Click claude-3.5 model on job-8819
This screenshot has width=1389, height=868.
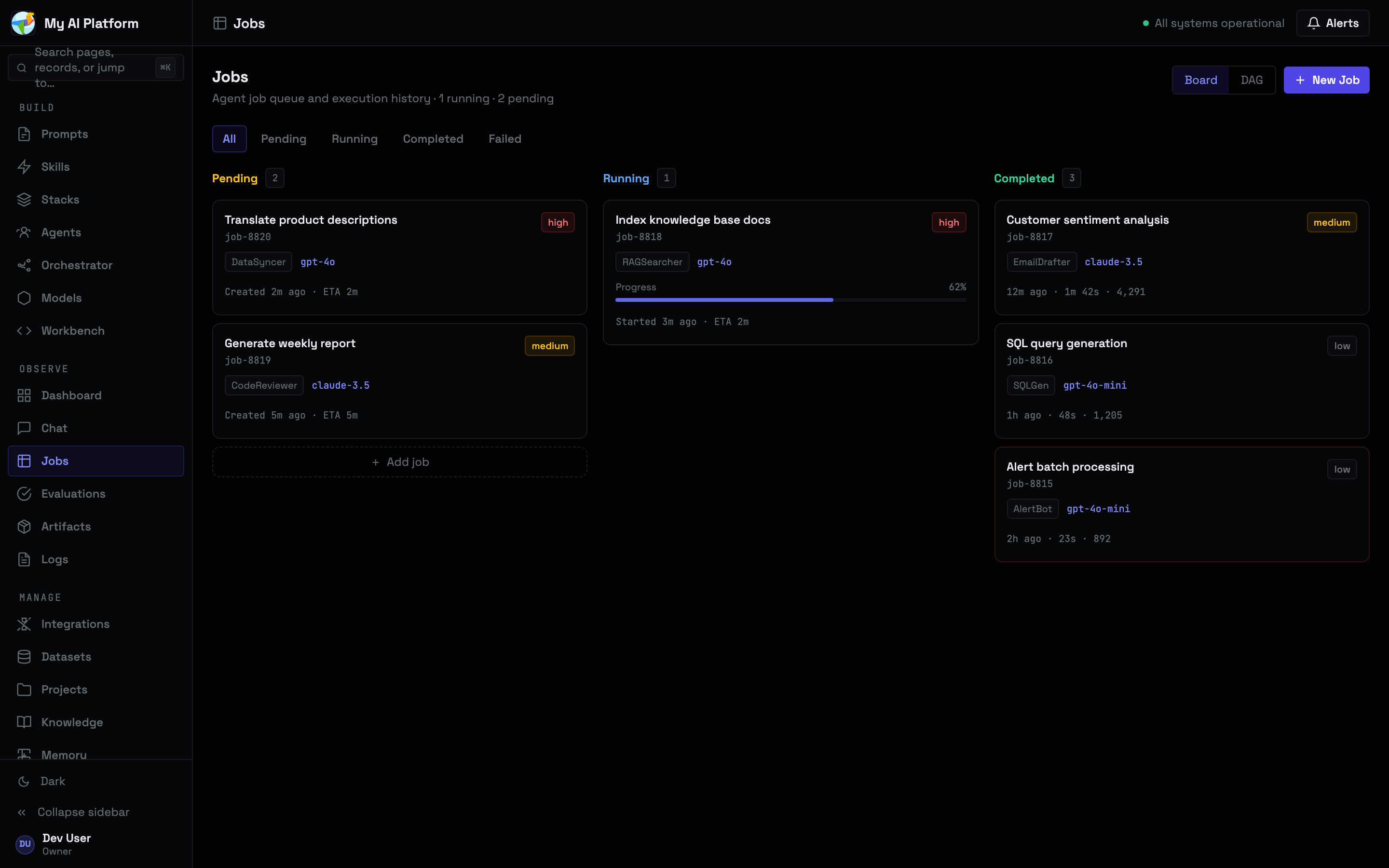tap(340, 385)
